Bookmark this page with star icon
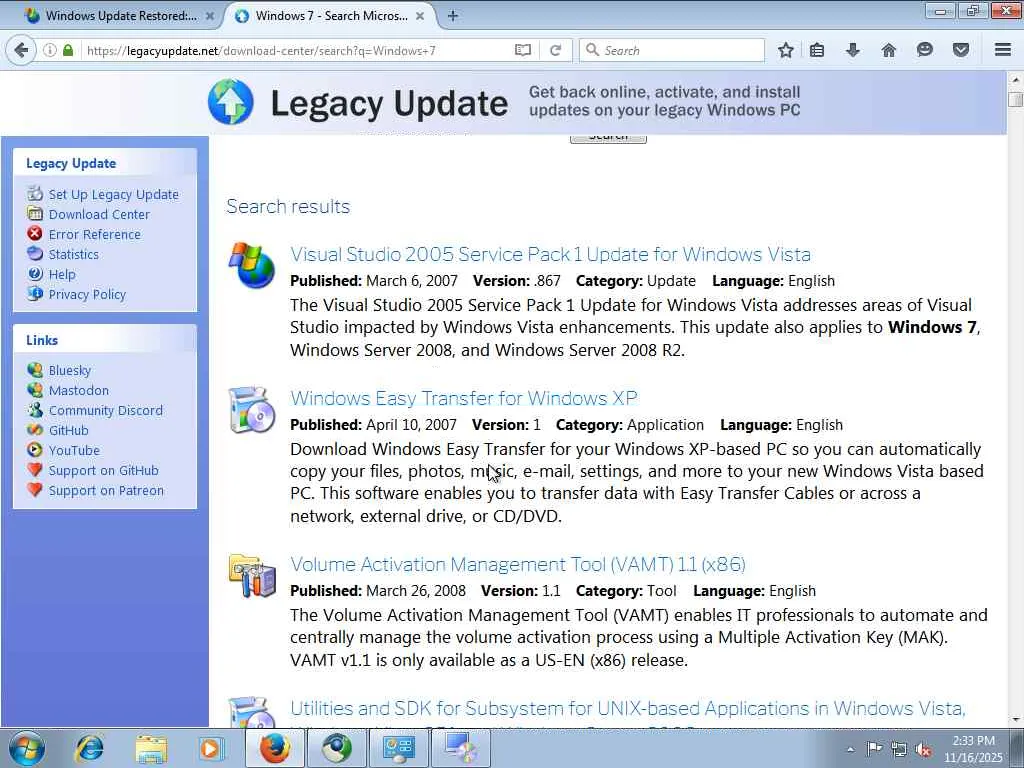The width and height of the screenshot is (1024, 768). [x=786, y=50]
